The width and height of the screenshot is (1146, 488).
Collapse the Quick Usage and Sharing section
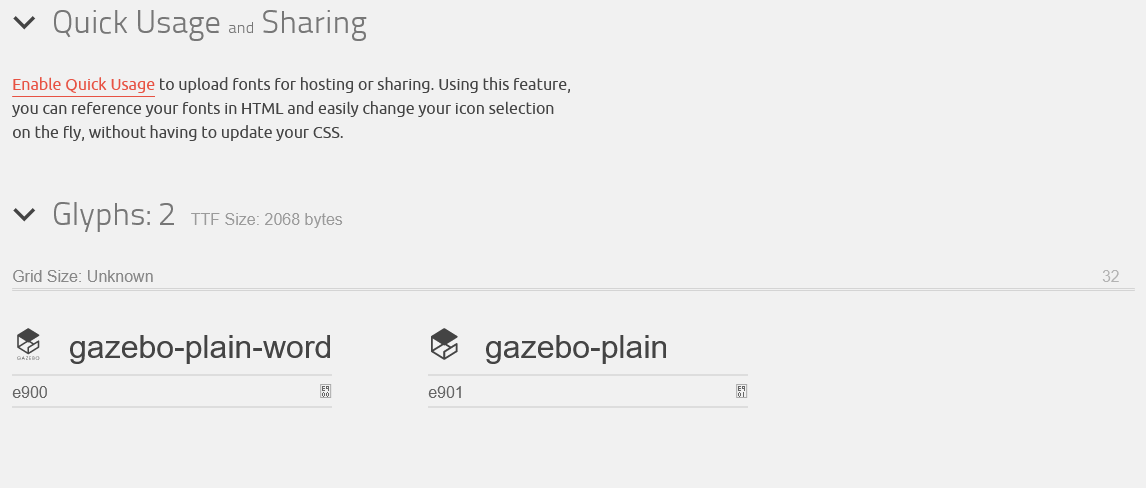pyautogui.click(x=24, y=22)
